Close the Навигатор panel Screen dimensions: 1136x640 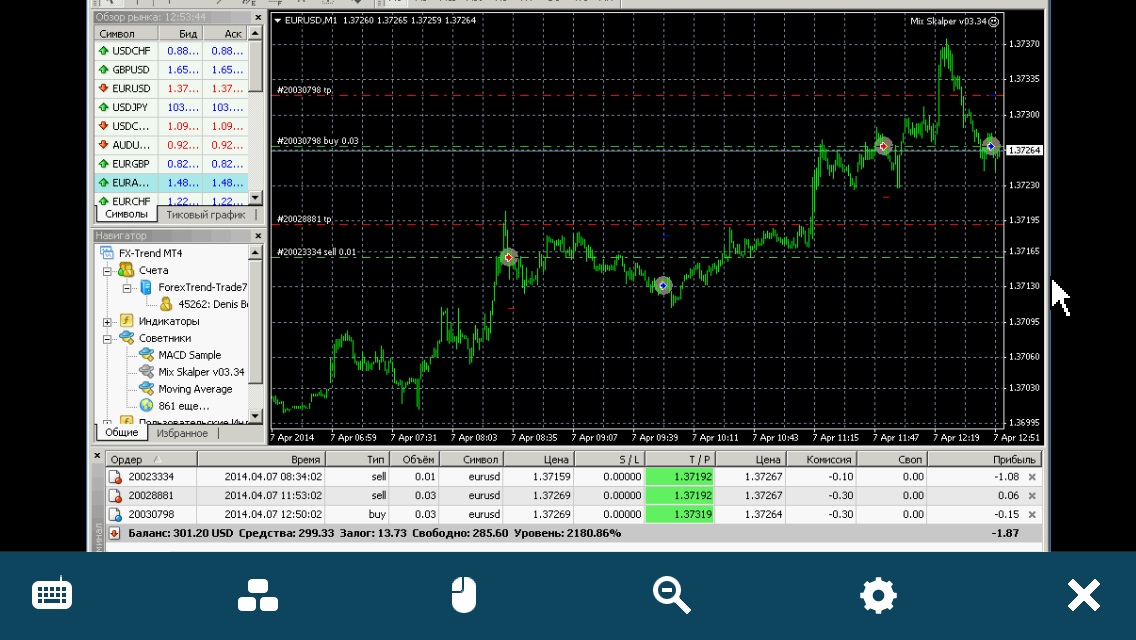click(x=258, y=236)
